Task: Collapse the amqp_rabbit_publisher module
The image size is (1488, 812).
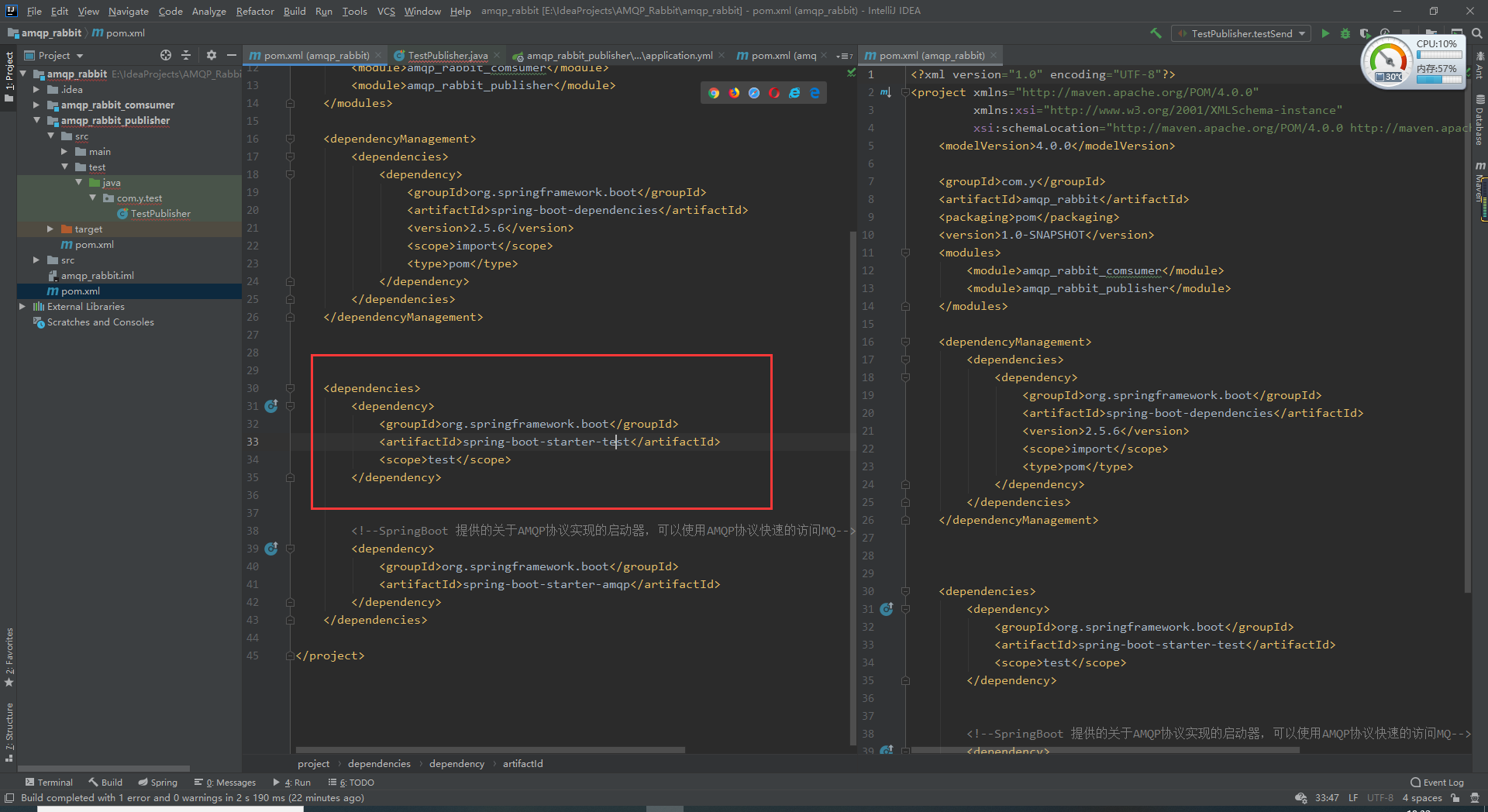Action: (36, 120)
